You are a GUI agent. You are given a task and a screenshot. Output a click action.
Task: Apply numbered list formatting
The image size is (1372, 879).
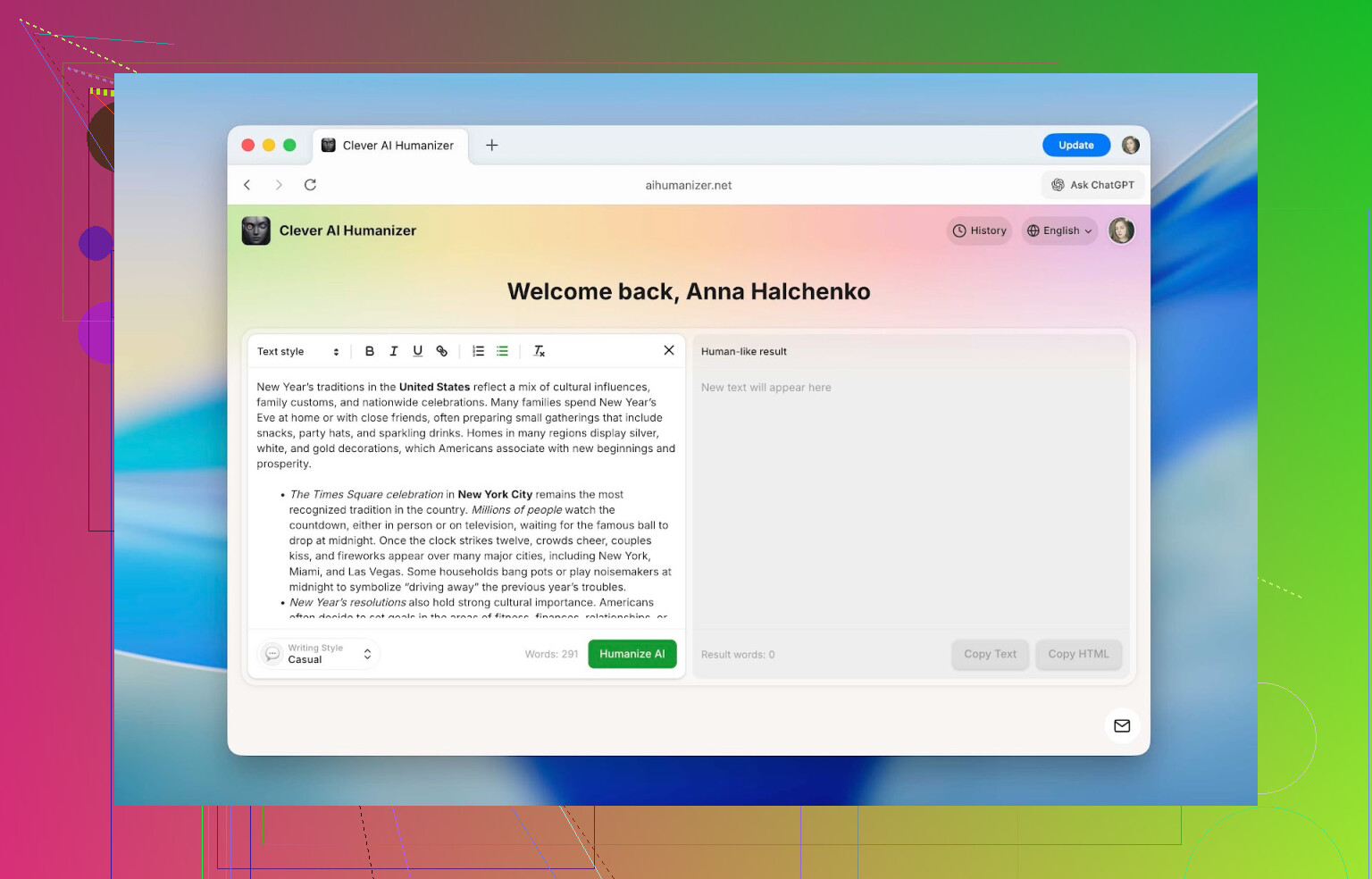click(x=479, y=351)
